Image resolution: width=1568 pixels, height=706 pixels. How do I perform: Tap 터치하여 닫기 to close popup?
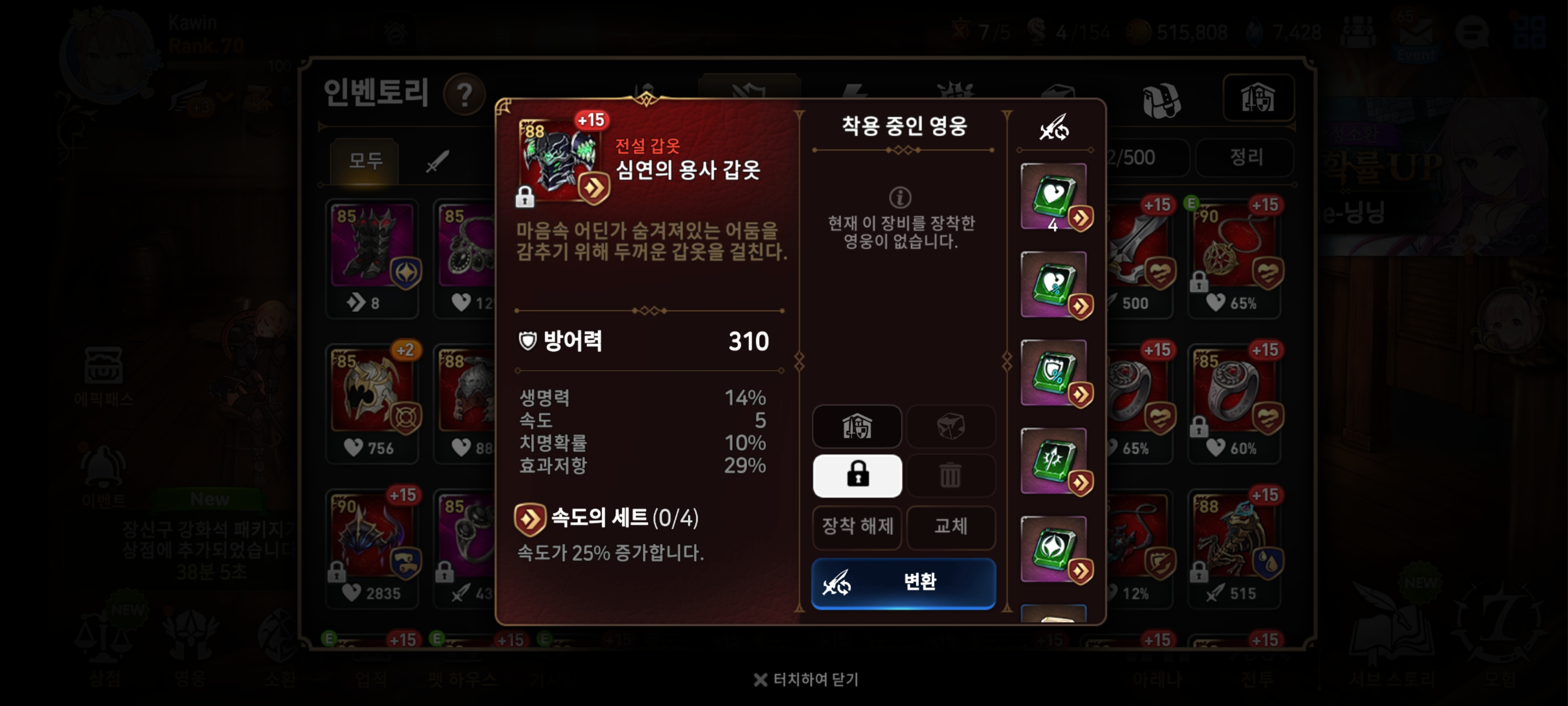tap(806, 680)
